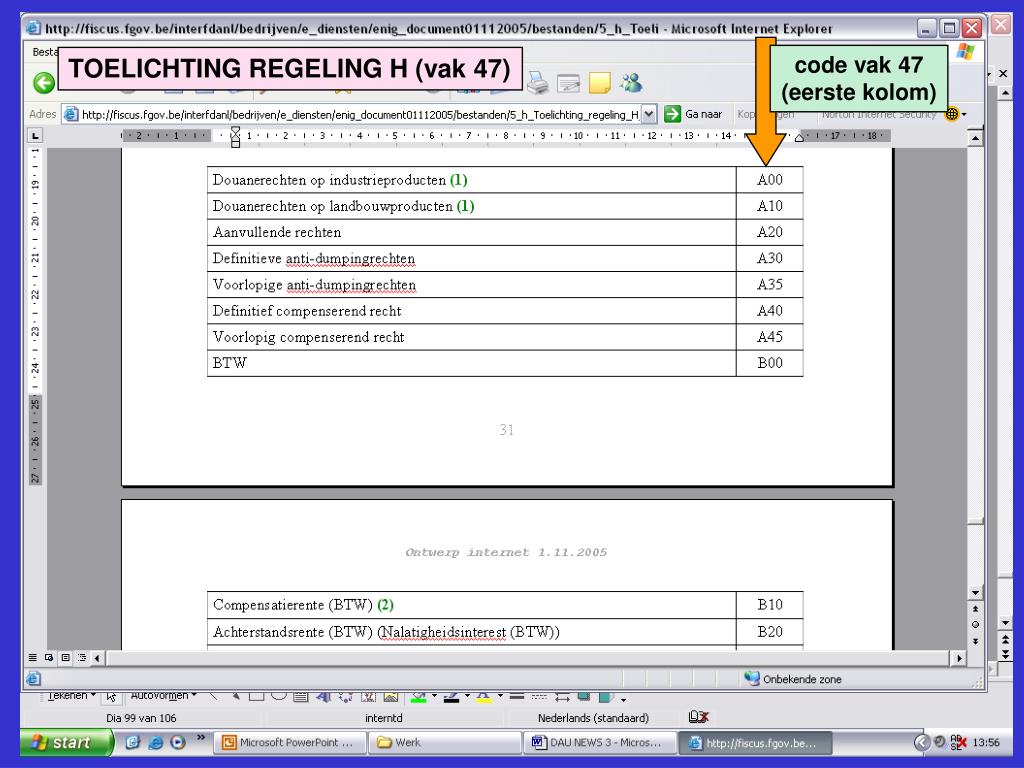Launch Internet Explorer from Quick Launch
Screen dimensions: 1024x768
point(155,743)
